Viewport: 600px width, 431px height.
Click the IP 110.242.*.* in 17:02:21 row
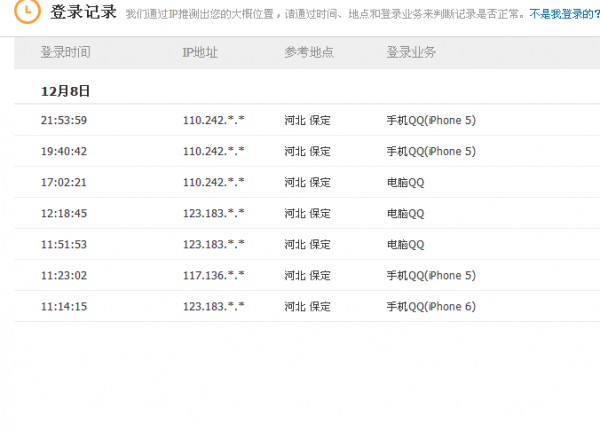[x=214, y=182]
